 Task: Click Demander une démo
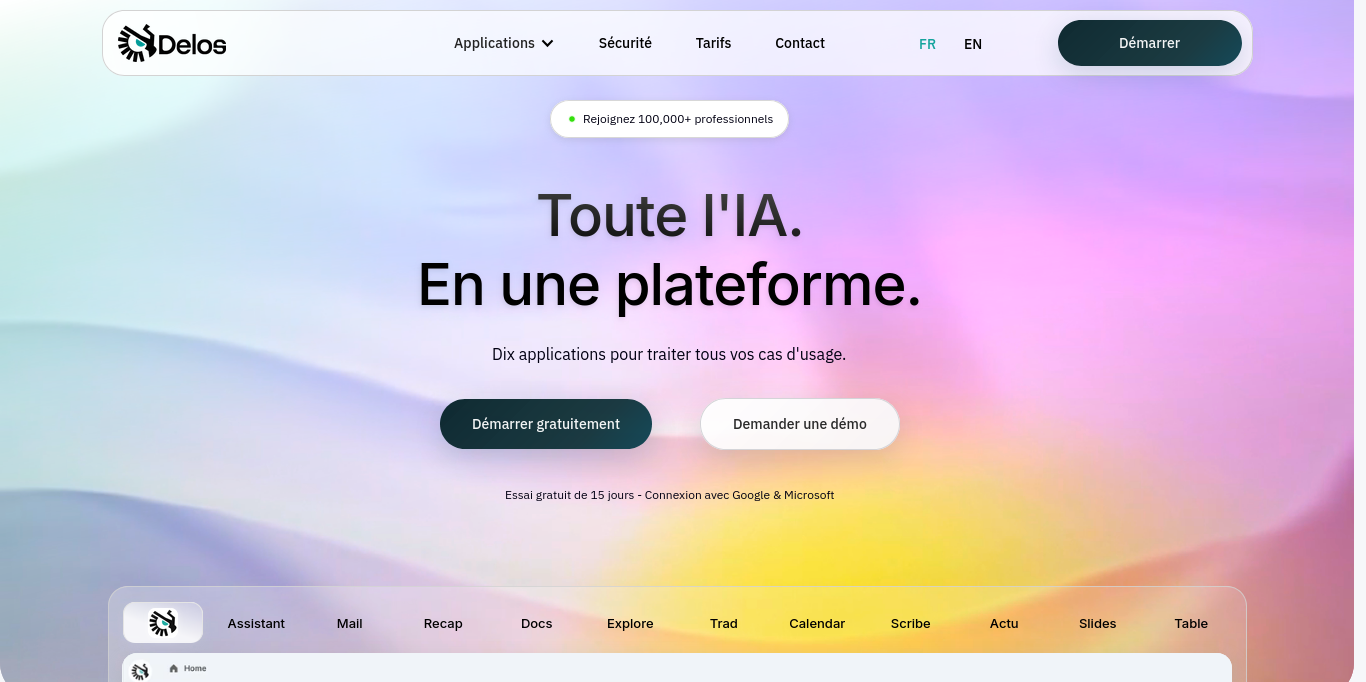click(799, 423)
